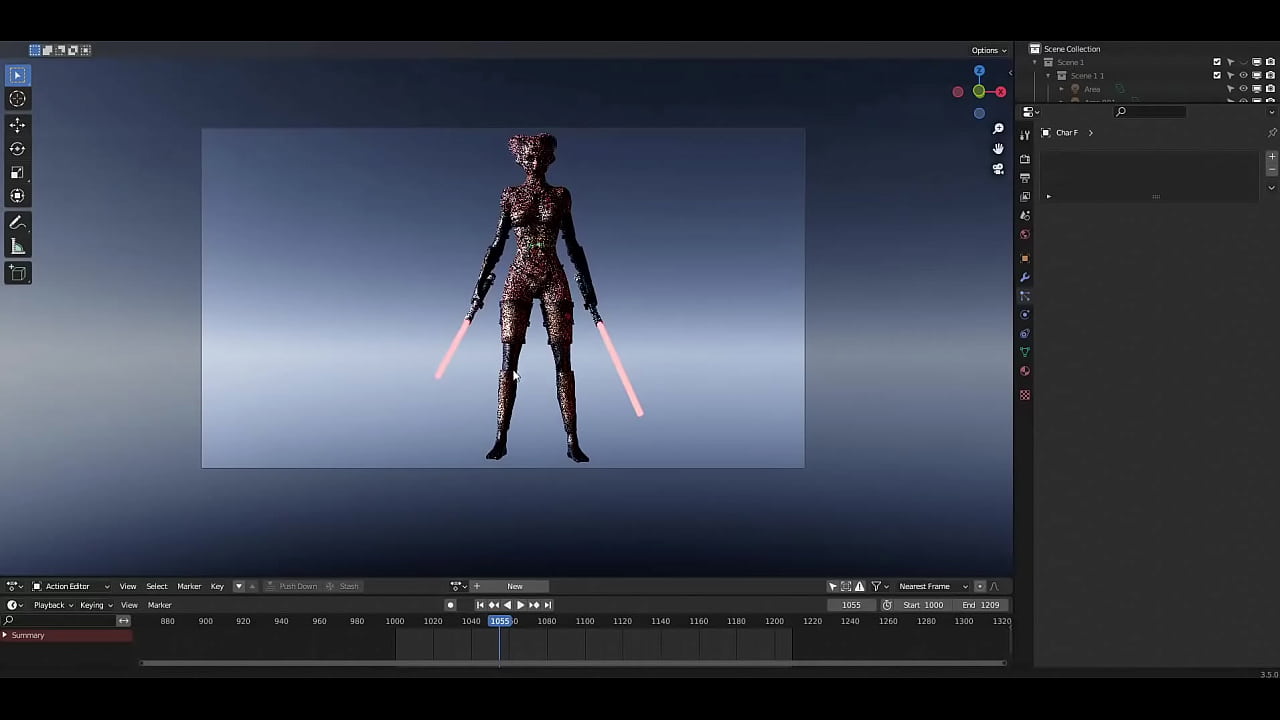Click the pin icon in Properties header
Screen dimensions: 1280x720
[1272, 133]
